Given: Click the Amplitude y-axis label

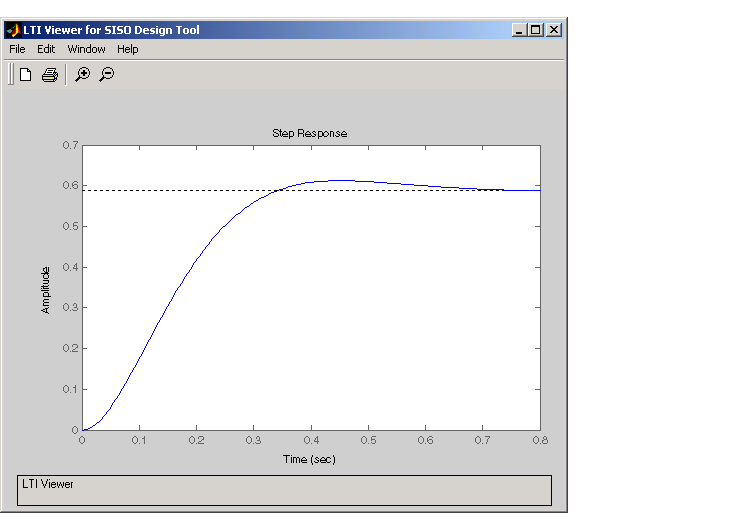Looking at the screenshot, I should pos(45,289).
